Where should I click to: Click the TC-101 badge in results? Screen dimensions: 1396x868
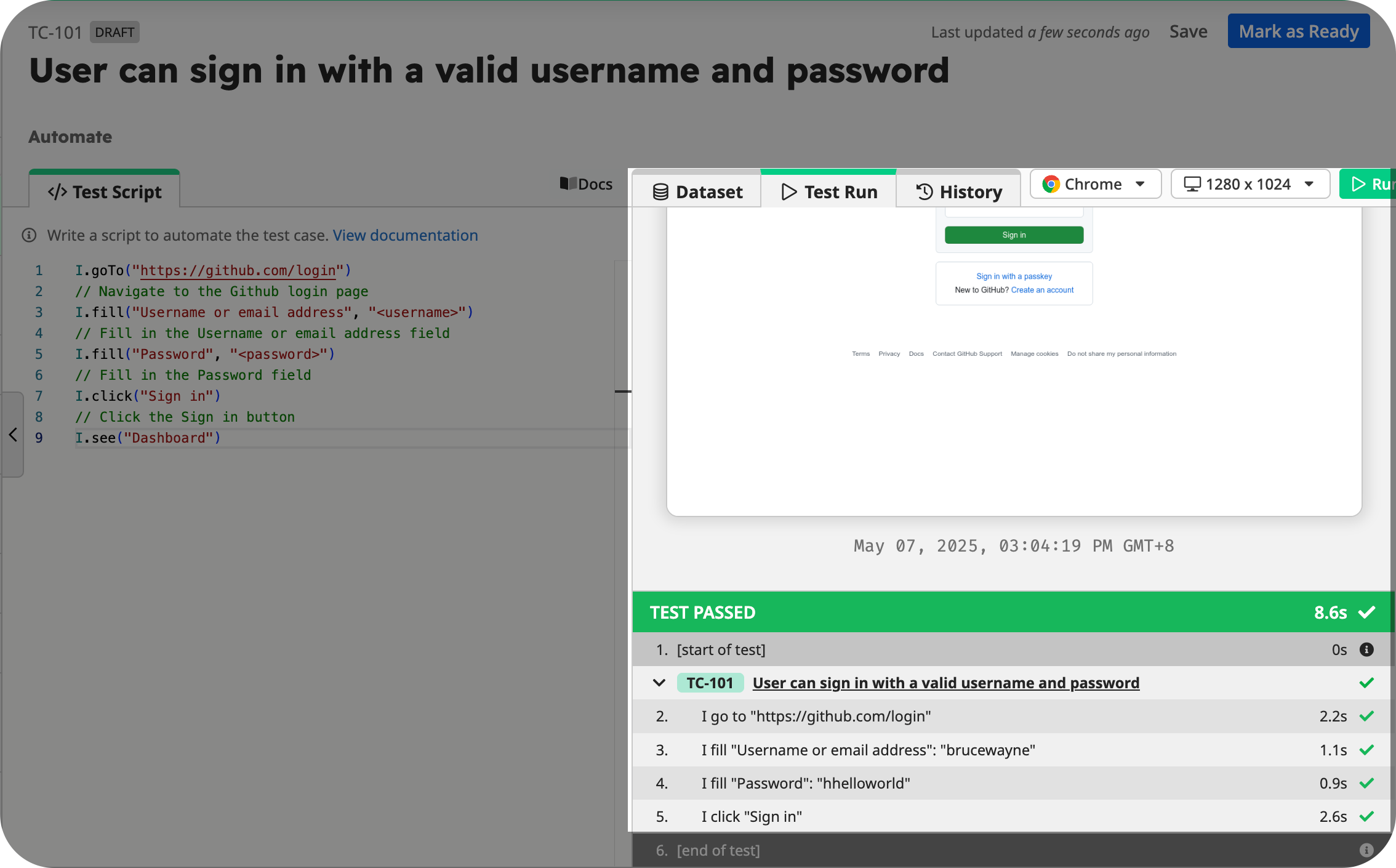point(710,683)
